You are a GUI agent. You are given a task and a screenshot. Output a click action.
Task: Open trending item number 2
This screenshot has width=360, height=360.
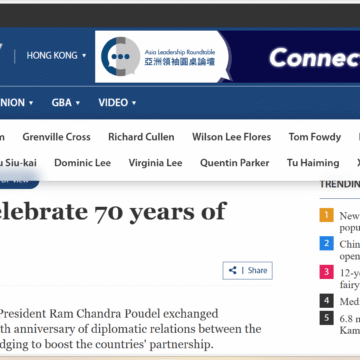tap(327, 243)
